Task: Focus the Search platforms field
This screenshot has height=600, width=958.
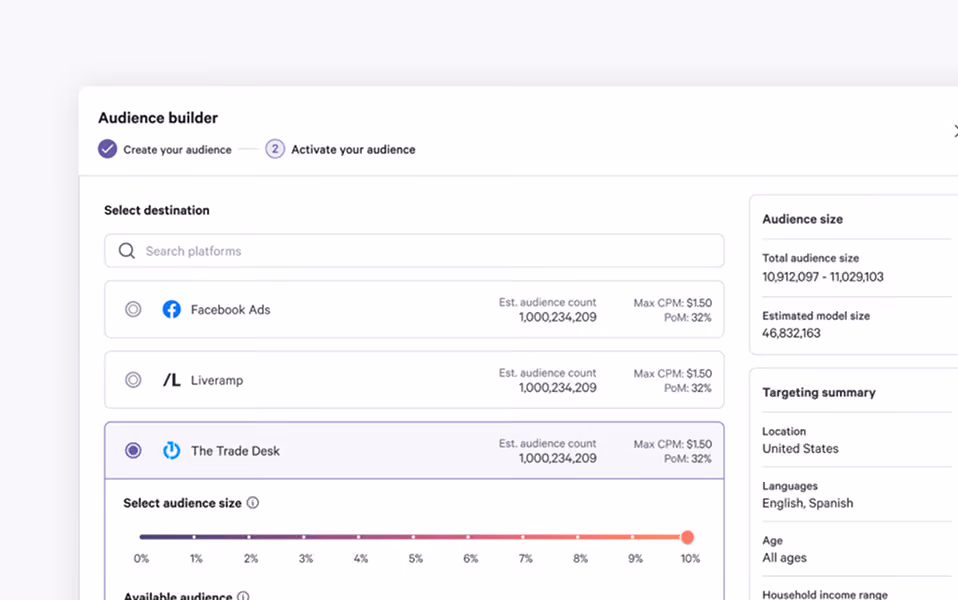Action: 414,251
